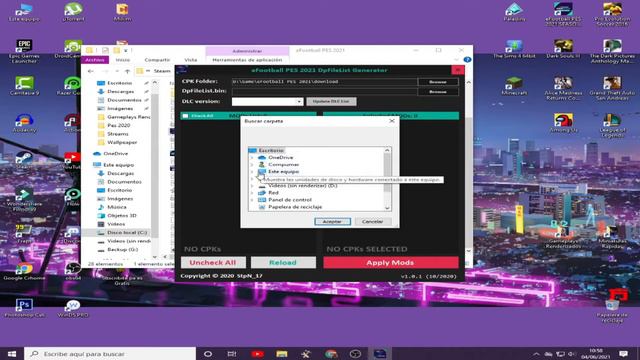
Task: Select Wallpaper folder in Explorer sidebar
Action: click(122, 142)
